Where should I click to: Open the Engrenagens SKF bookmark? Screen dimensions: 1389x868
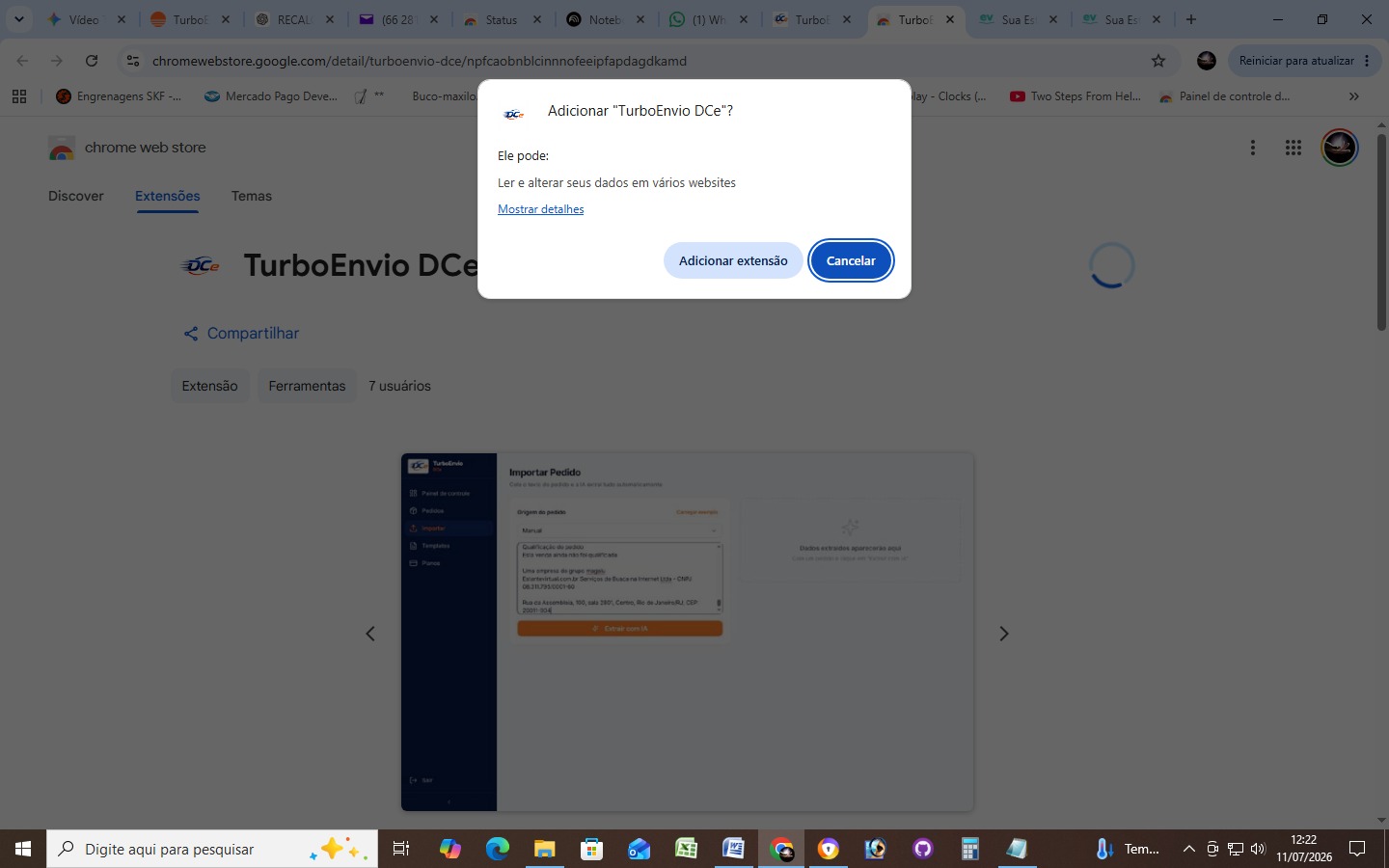point(119,96)
